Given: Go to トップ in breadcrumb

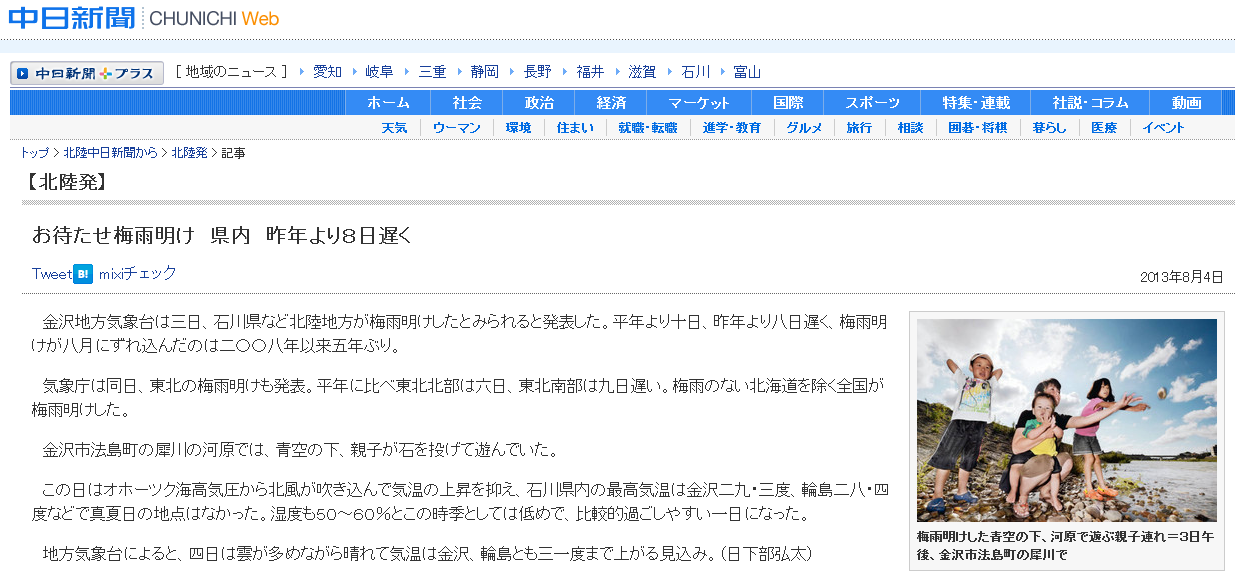Looking at the screenshot, I should [x=34, y=153].
